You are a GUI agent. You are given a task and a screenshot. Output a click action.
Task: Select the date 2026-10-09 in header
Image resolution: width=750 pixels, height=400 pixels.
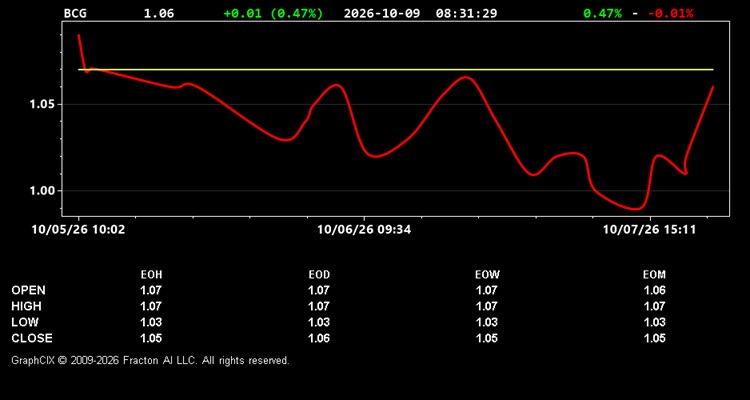coord(382,13)
